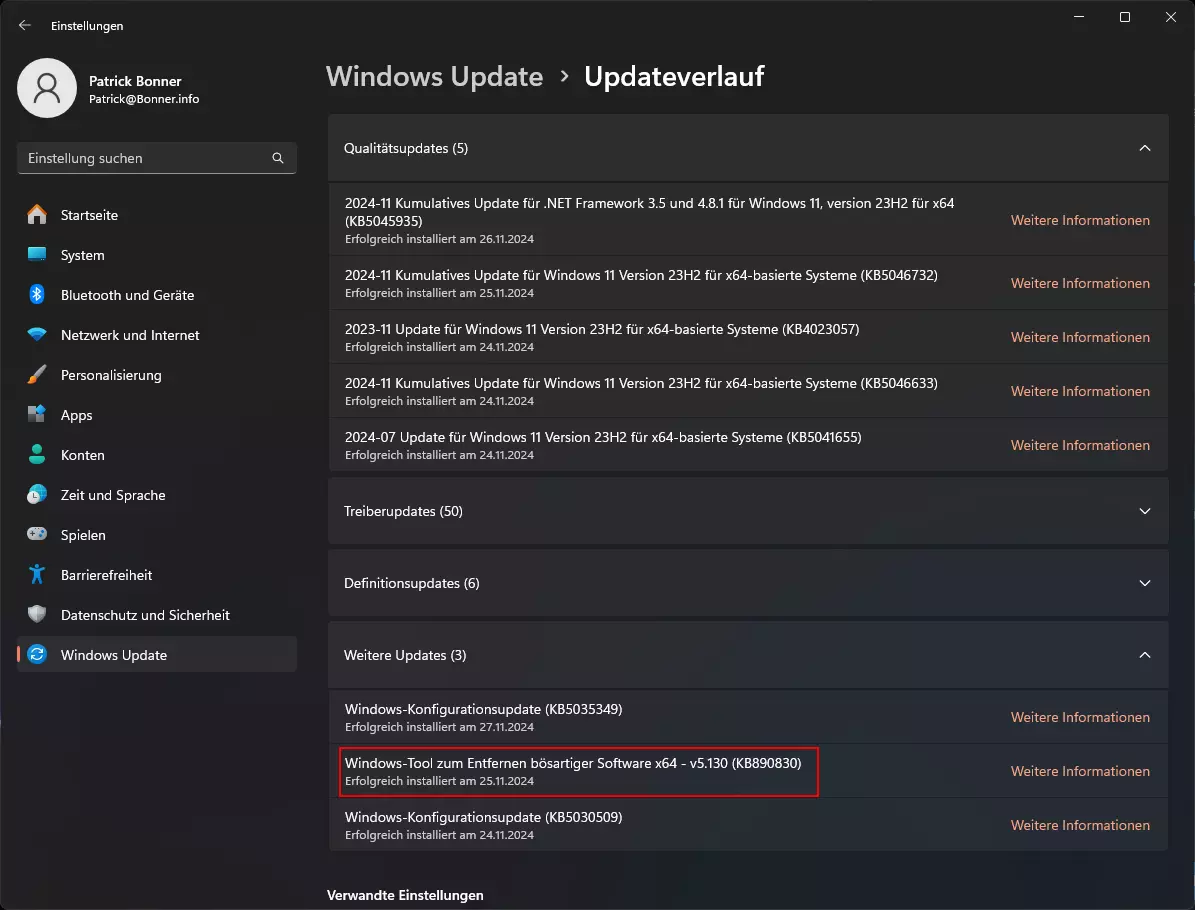Image resolution: width=1195 pixels, height=910 pixels.
Task: Open Weitere Informationen for KB5045935
Action: pos(1080,220)
